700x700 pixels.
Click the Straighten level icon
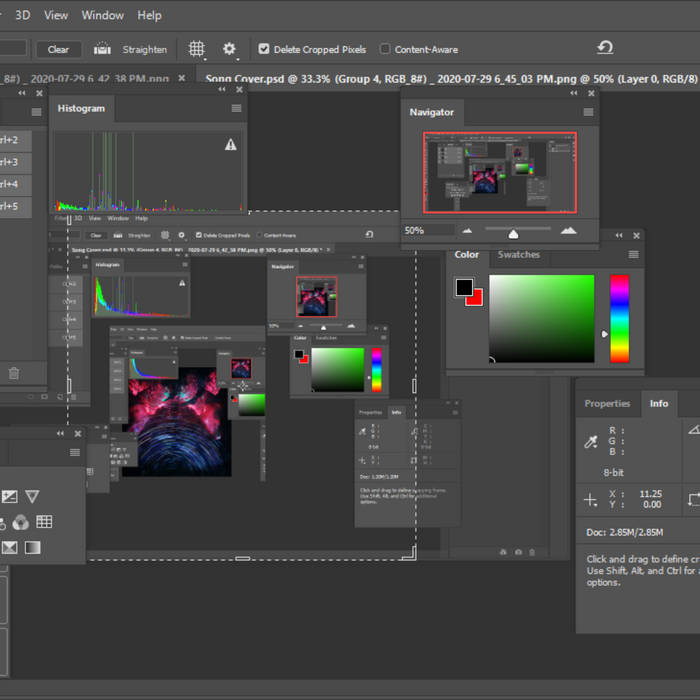point(102,49)
